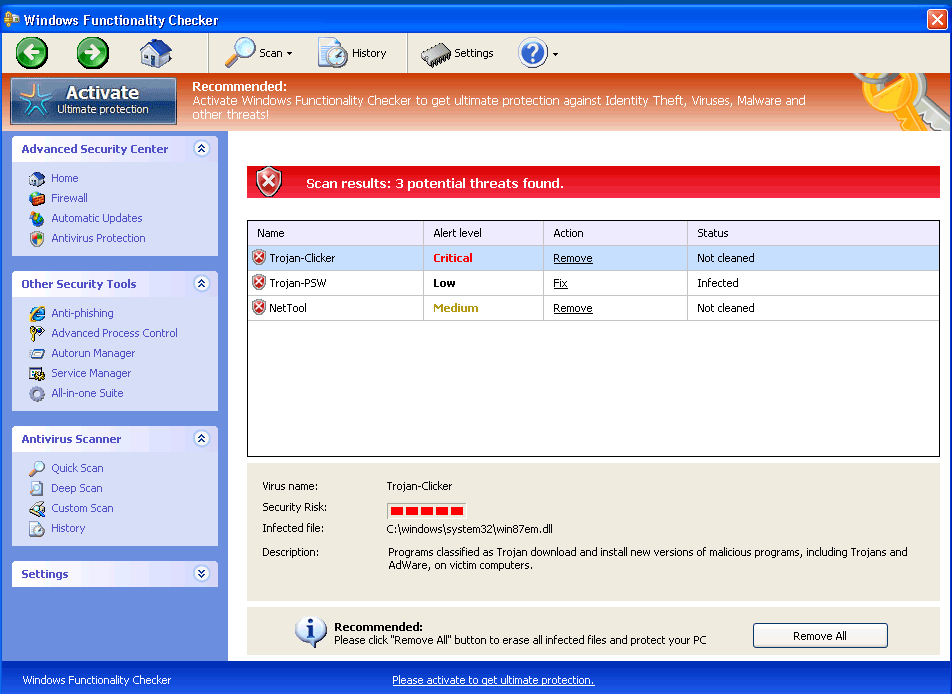
Task: Click the Scan magnifying glass icon
Action: [x=241, y=53]
